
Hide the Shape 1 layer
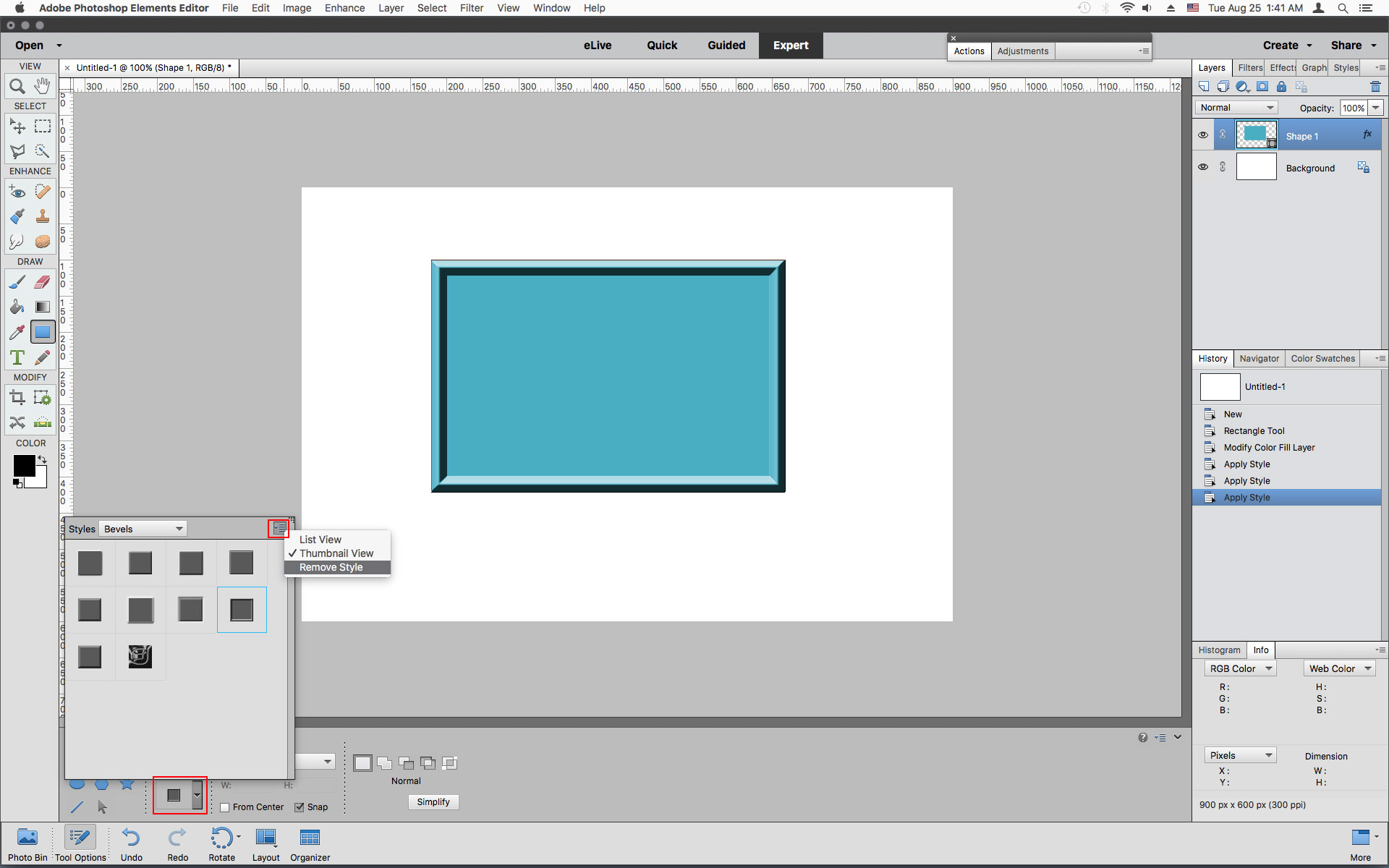click(1203, 135)
